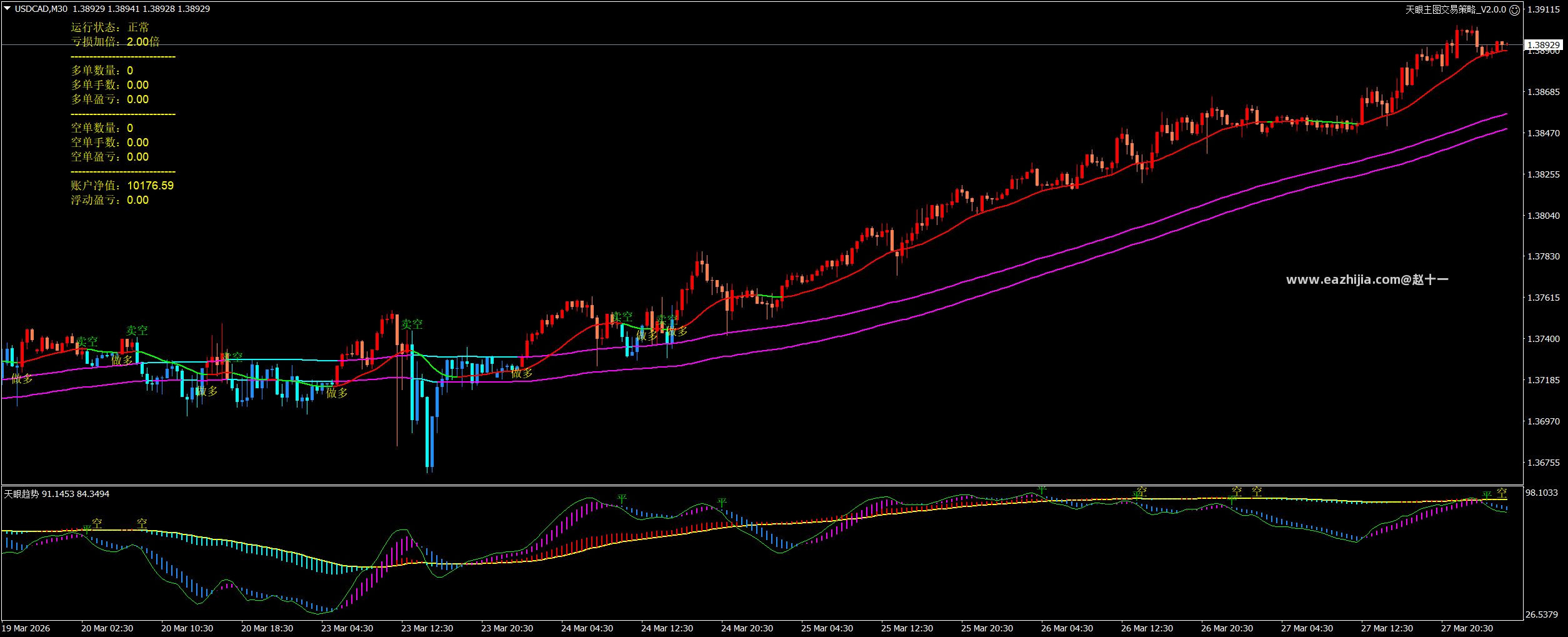Click the 23 Mar 12:30 time label
The height and width of the screenshot is (637, 1568).
[x=427, y=628]
